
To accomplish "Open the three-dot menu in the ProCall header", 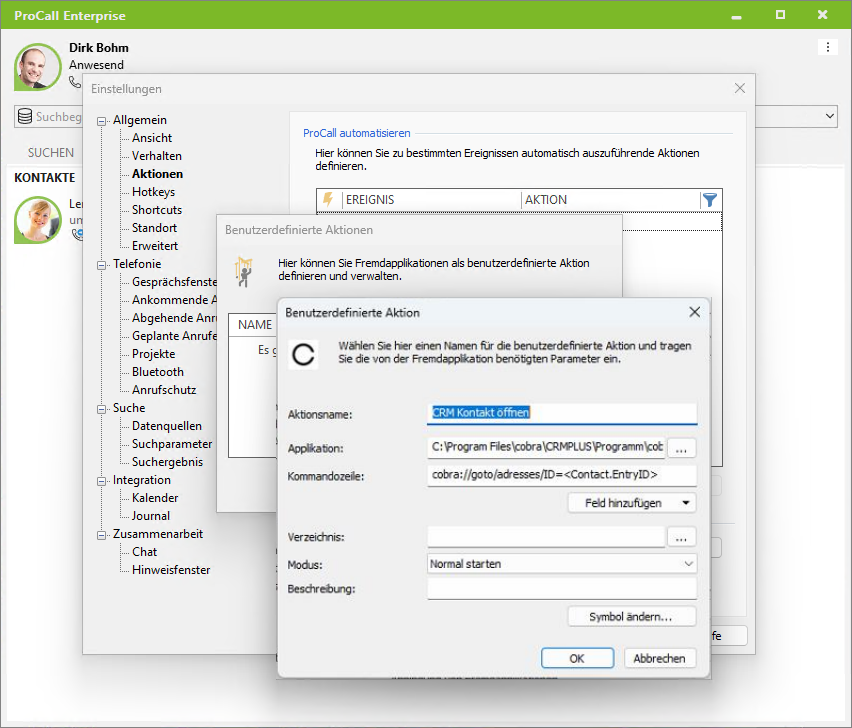I will pos(826,47).
